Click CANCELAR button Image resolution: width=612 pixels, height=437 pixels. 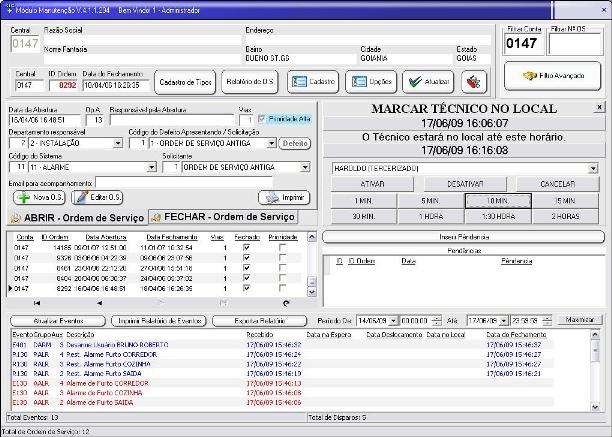pos(557,184)
